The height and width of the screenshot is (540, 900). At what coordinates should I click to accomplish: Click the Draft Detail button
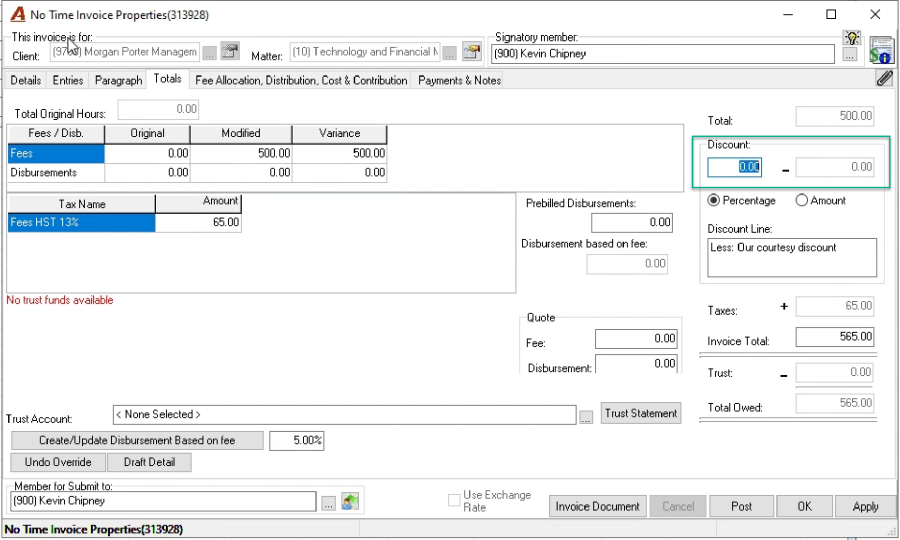[149, 462]
